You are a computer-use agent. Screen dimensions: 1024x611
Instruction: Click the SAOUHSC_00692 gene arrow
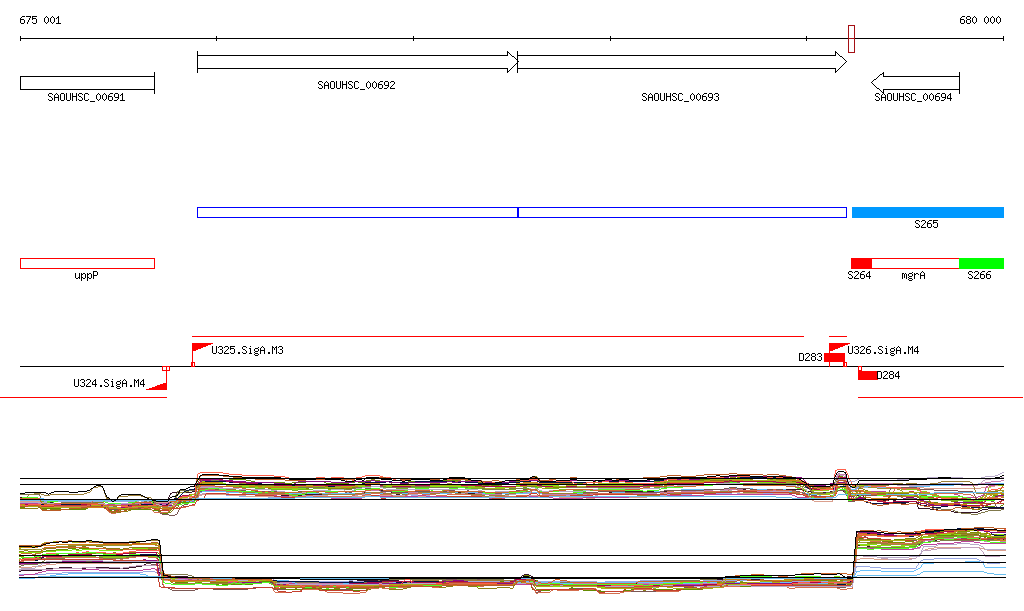(x=357, y=63)
